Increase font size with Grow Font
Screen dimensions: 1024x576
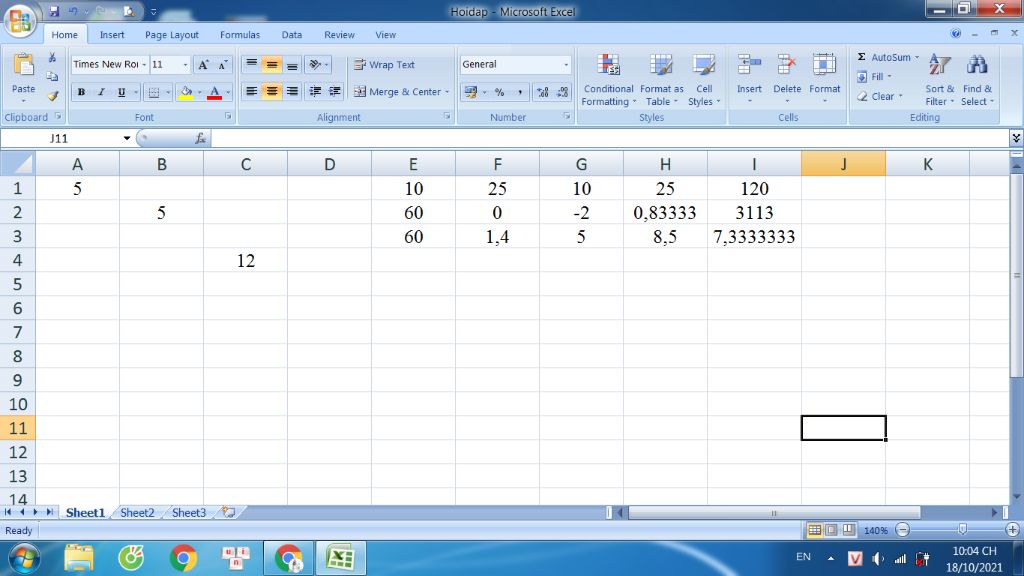(x=204, y=65)
